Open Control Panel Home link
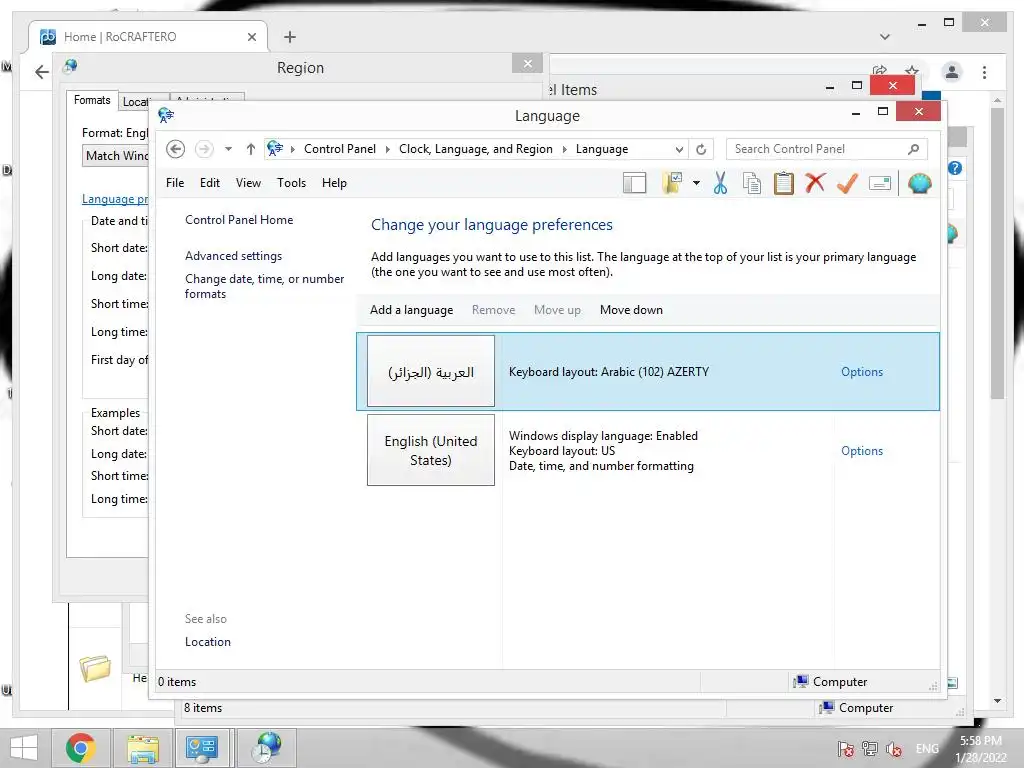The width and height of the screenshot is (1024, 768). click(239, 220)
